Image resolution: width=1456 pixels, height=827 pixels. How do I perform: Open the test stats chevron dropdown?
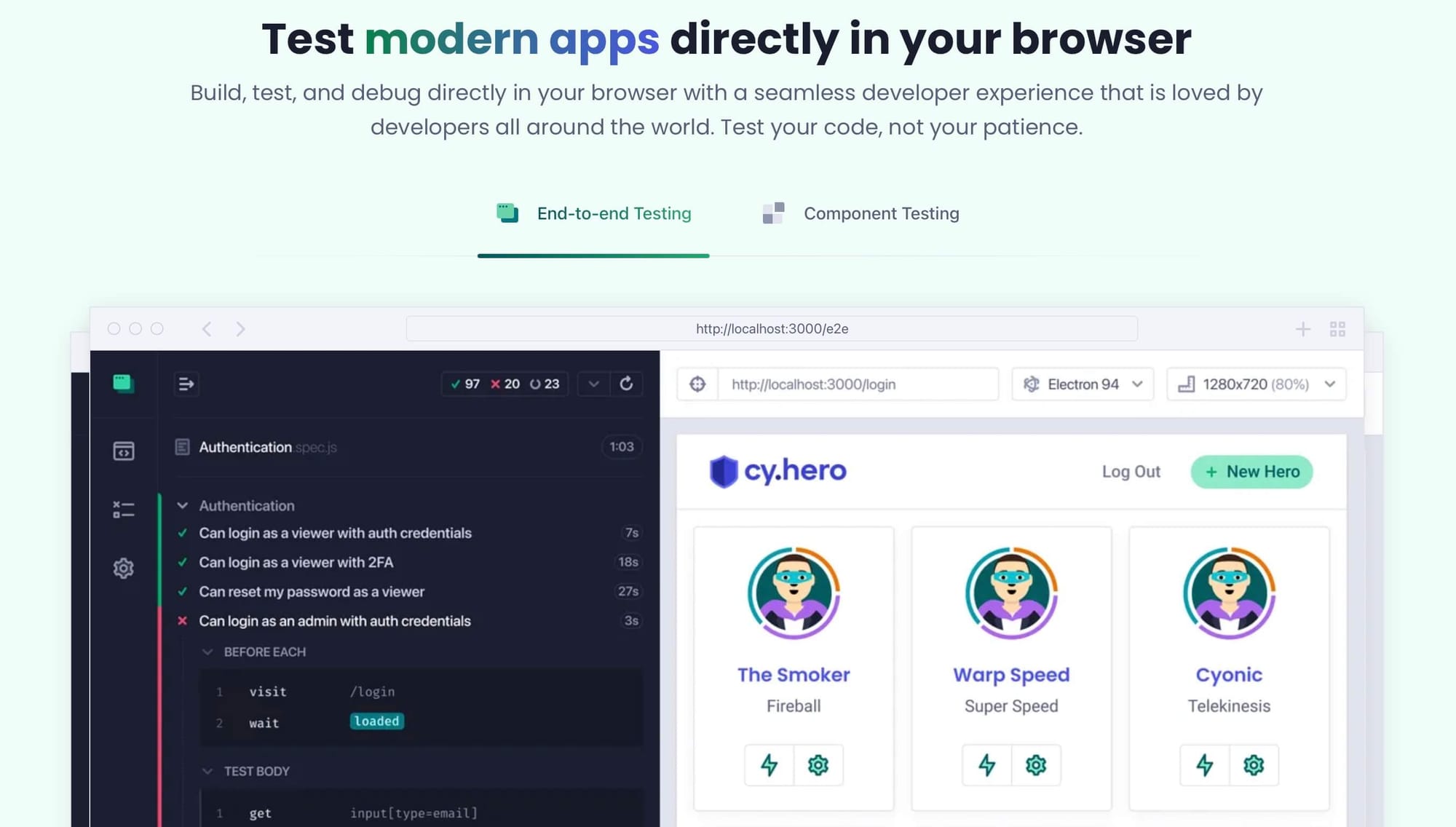pyautogui.click(x=593, y=384)
